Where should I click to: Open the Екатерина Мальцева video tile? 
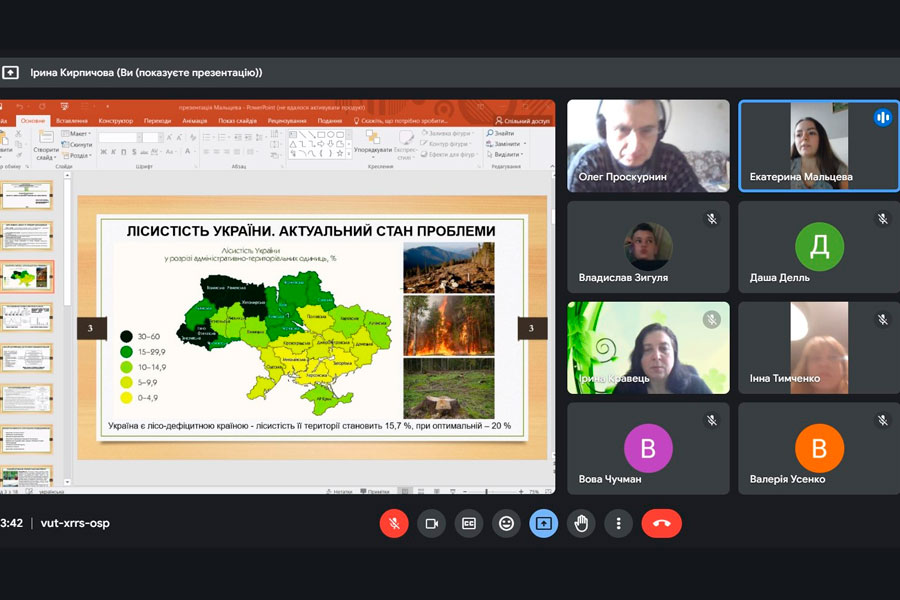tap(819, 145)
